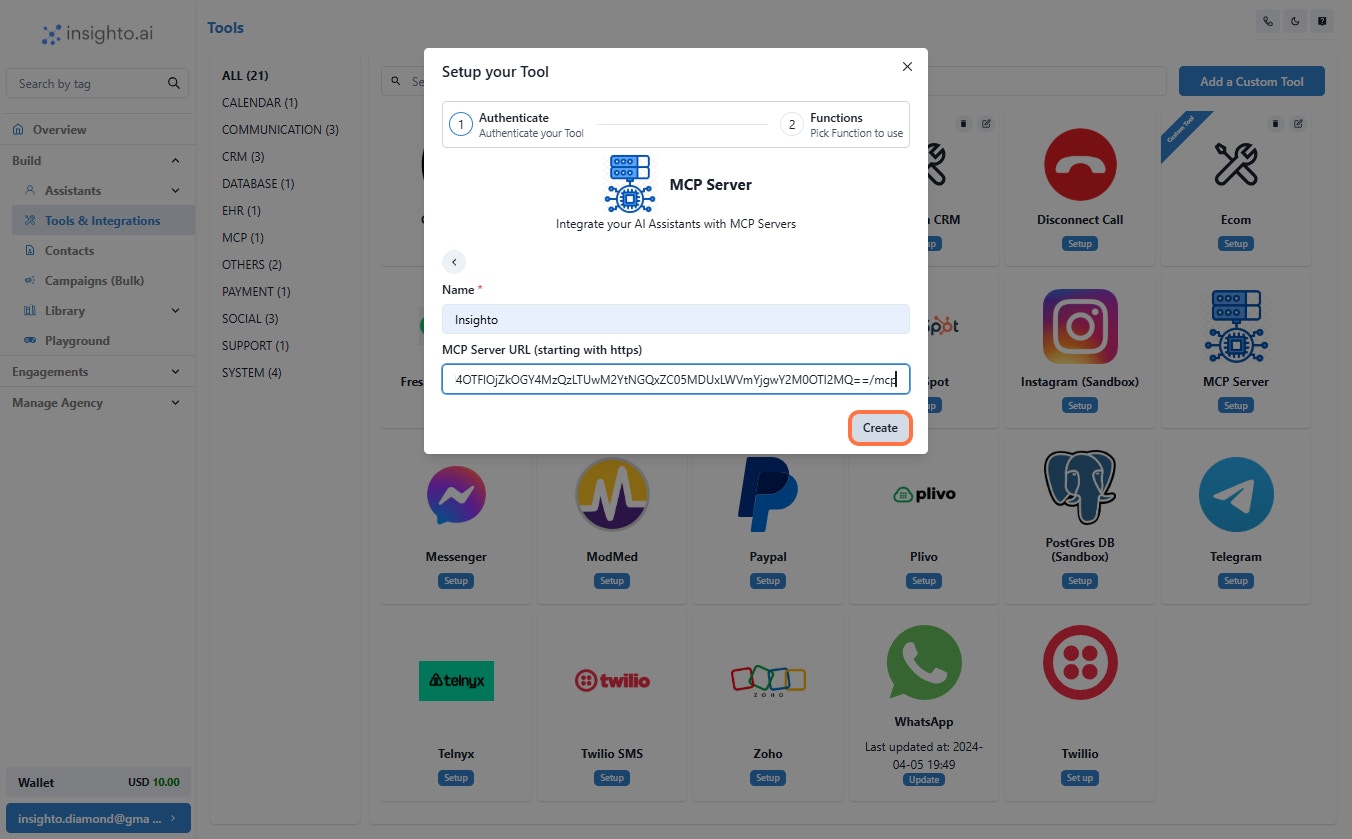Click the Zoho logo
The width and height of the screenshot is (1352, 839).
(768, 680)
